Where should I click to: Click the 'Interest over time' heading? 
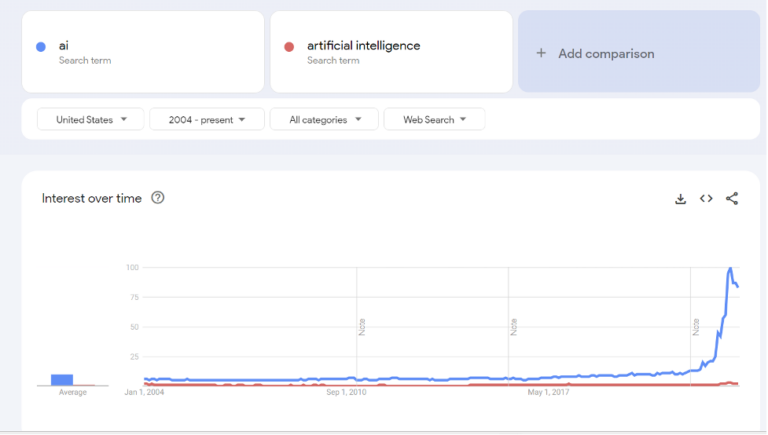[92, 198]
